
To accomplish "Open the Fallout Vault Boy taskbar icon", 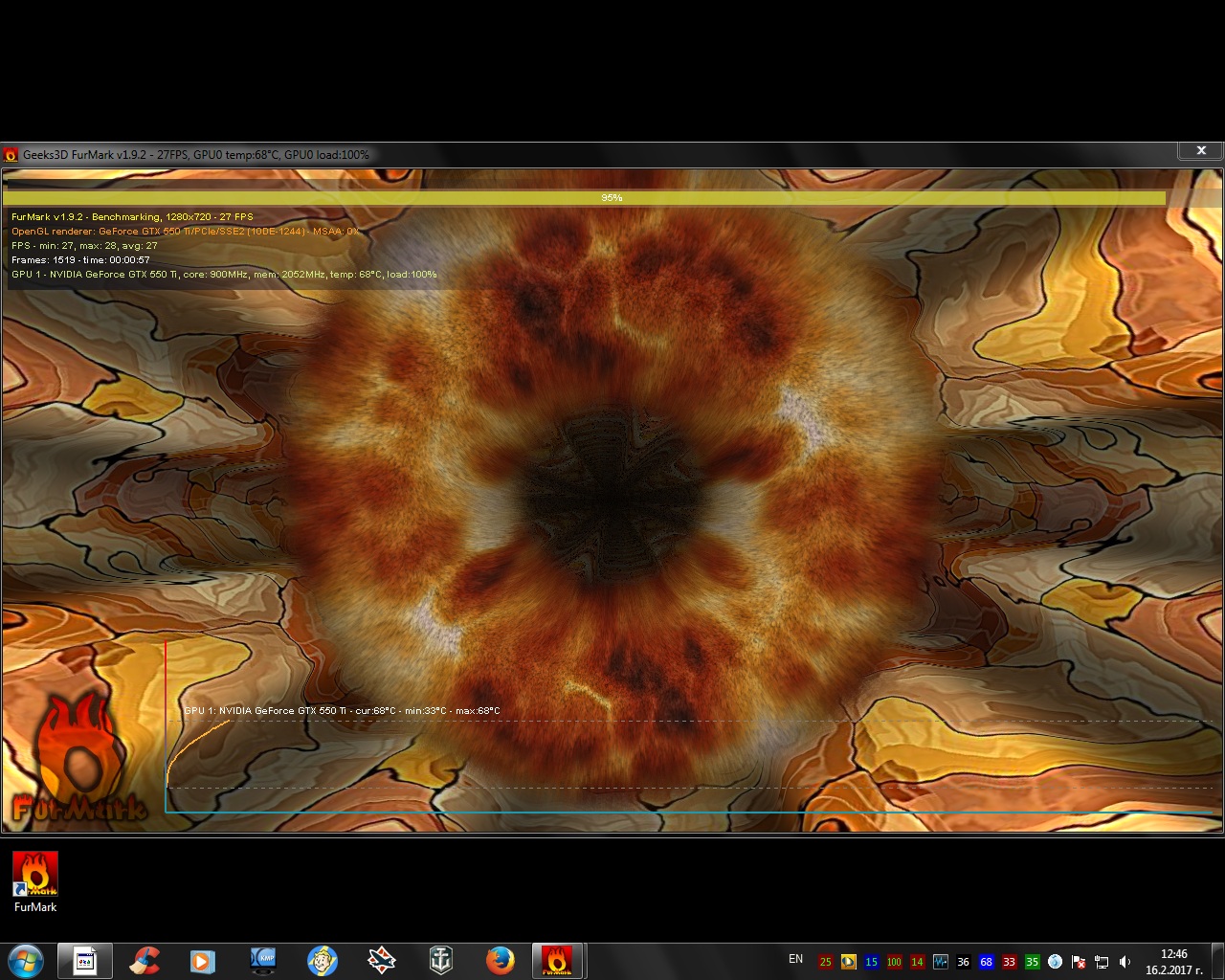I will (323, 960).
